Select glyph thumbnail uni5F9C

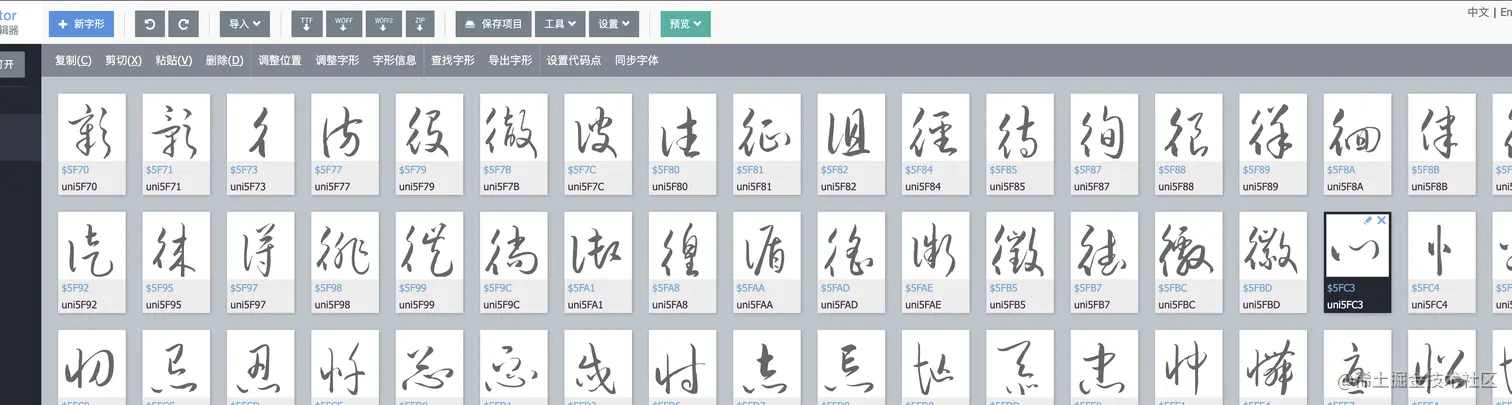click(x=514, y=262)
